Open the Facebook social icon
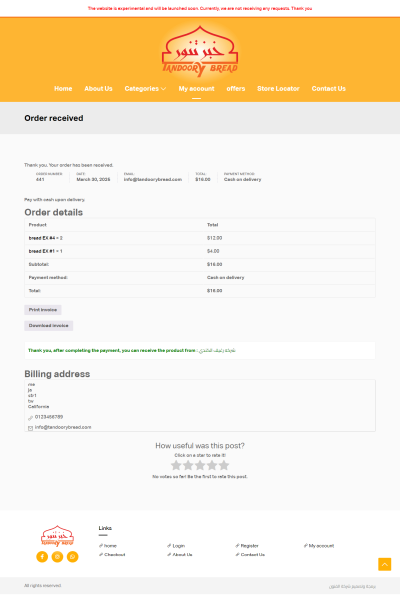Screen dimensions: 400x595 (42, 557)
